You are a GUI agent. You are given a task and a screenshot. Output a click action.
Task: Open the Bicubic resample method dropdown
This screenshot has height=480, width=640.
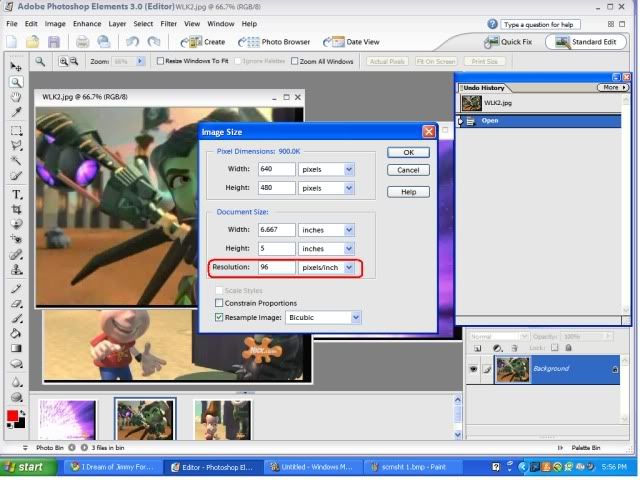[x=355, y=317]
